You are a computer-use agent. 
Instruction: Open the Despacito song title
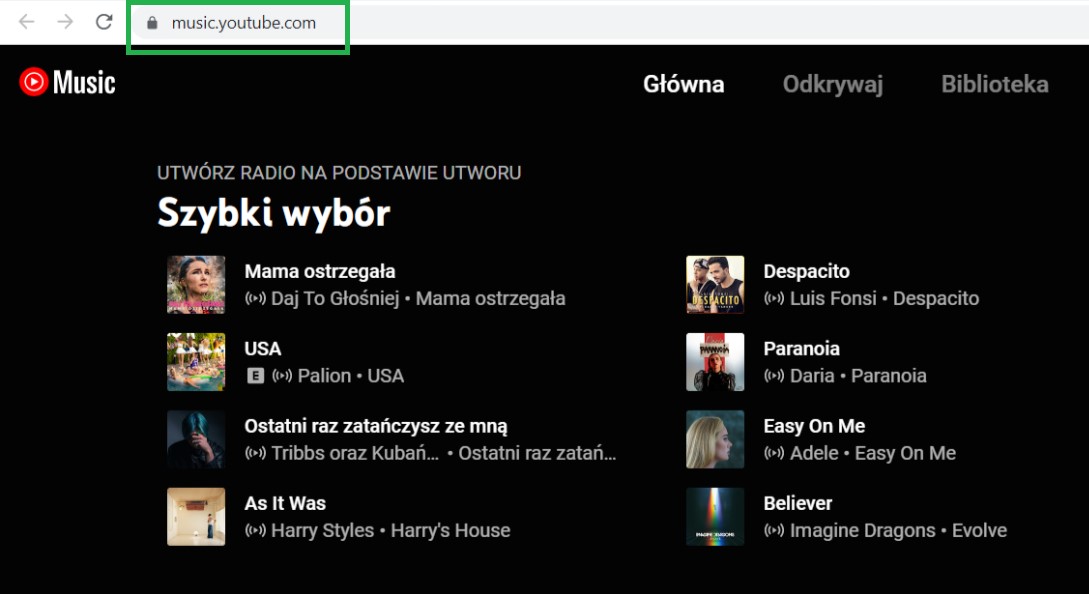tap(806, 272)
